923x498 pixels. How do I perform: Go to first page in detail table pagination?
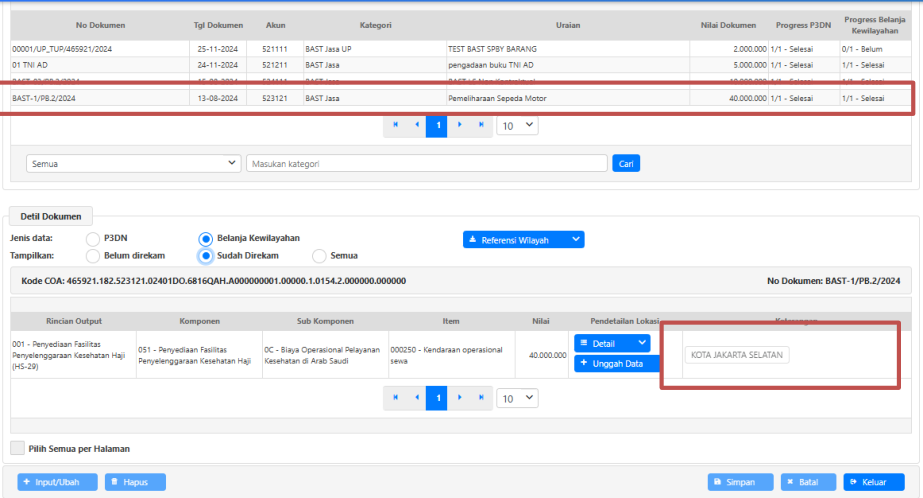pos(395,397)
